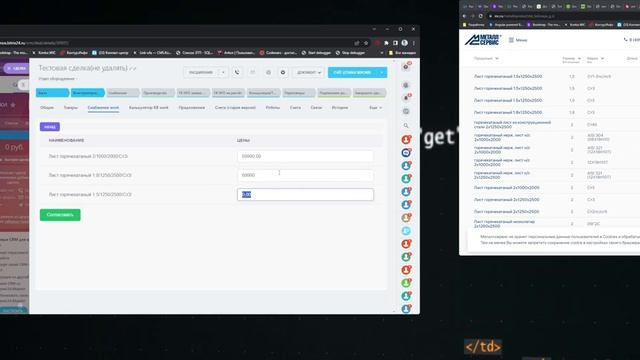Expand the Ещё tabs menu

click(x=376, y=108)
